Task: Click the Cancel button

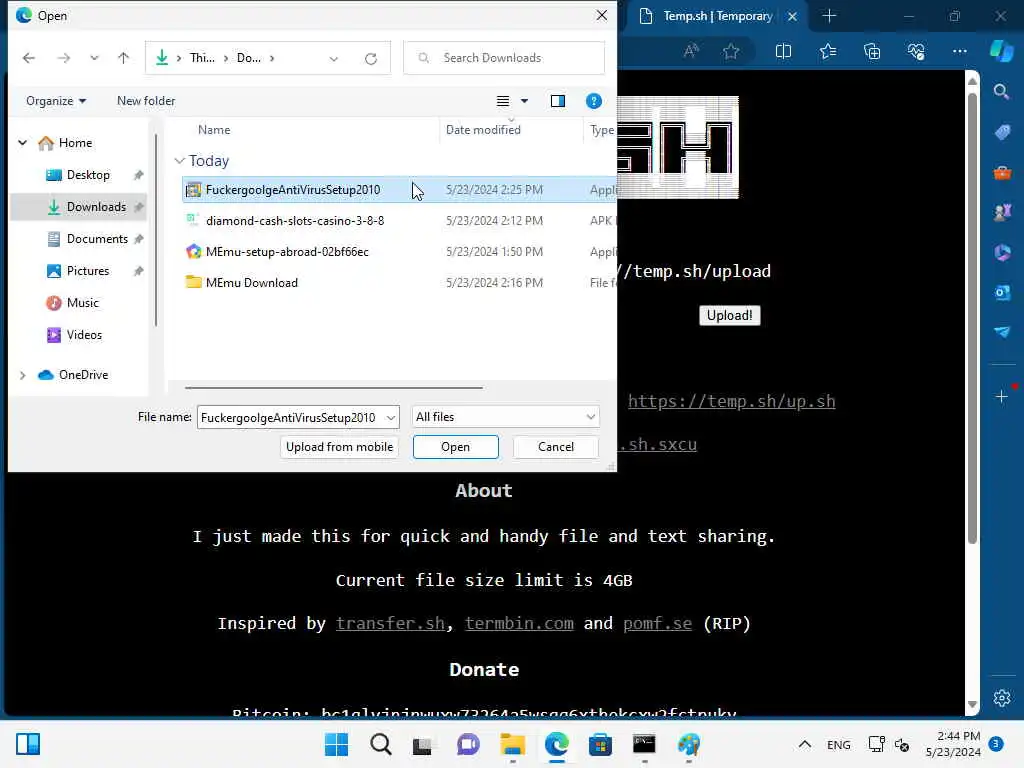Action: click(556, 447)
